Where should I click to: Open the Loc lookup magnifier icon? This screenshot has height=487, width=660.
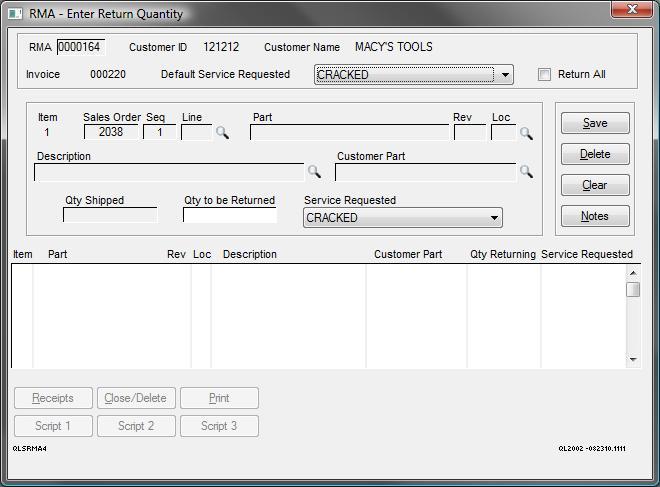[x=526, y=133]
